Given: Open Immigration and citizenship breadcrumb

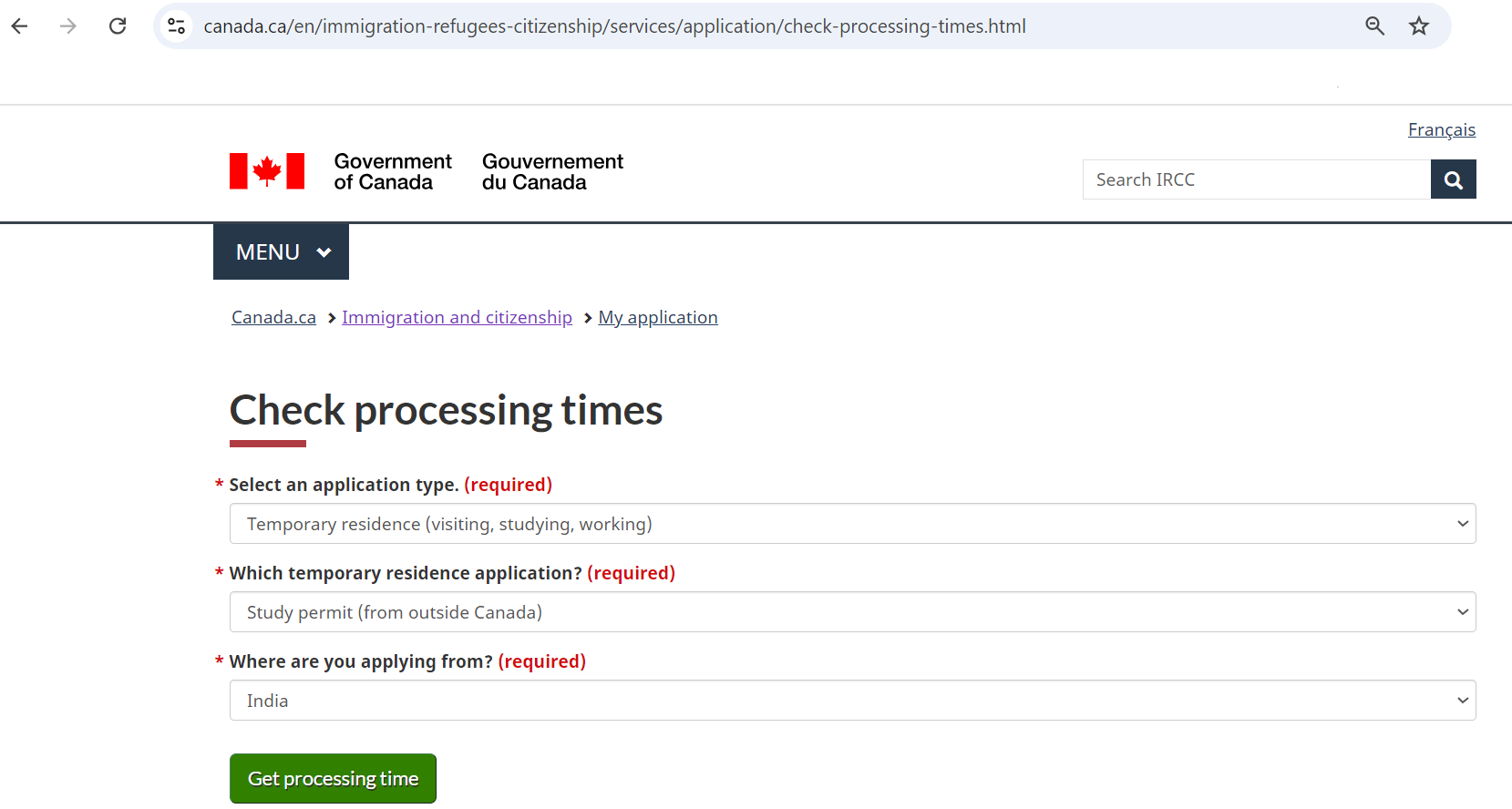Looking at the screenshot, I should (457, 318).
